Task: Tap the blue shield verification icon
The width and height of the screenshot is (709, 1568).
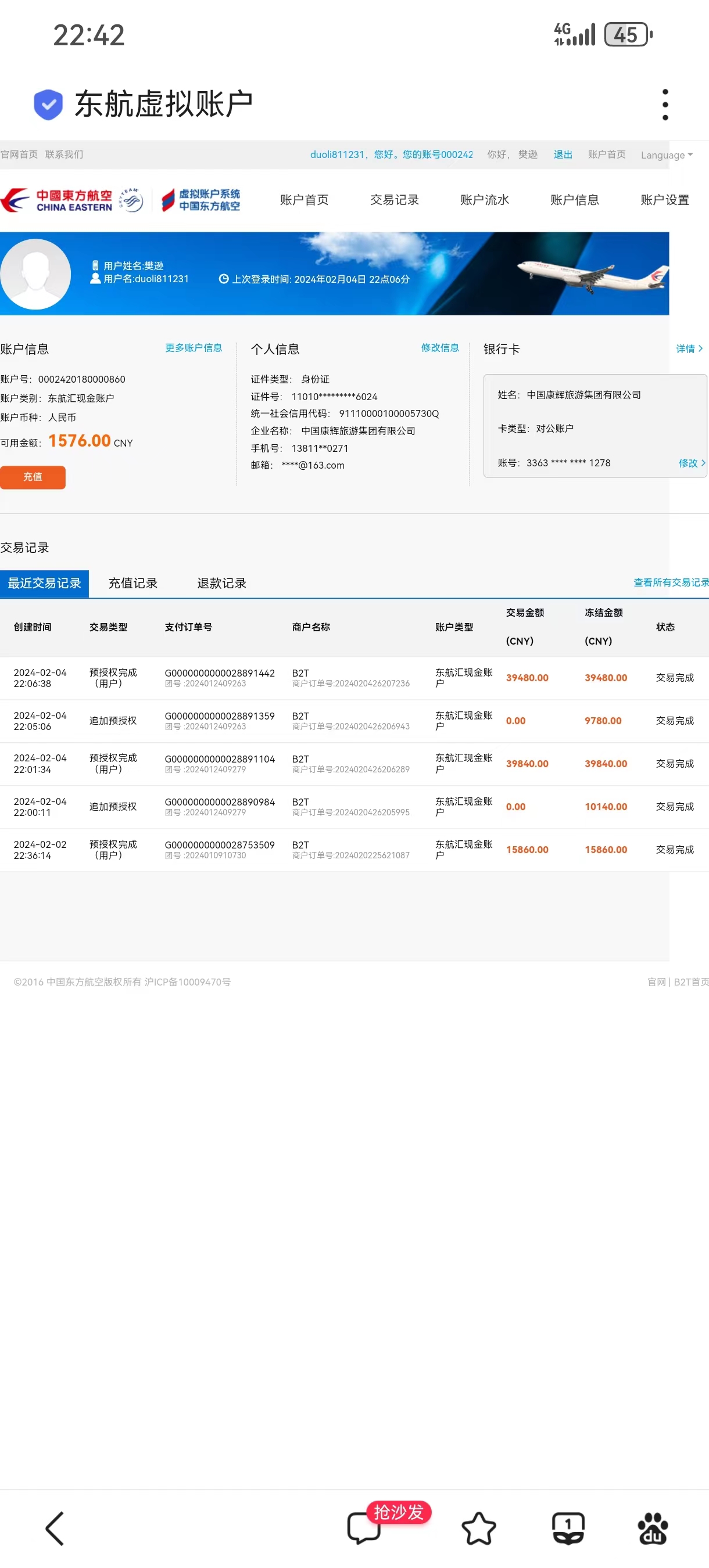Action: click(48, 105)
